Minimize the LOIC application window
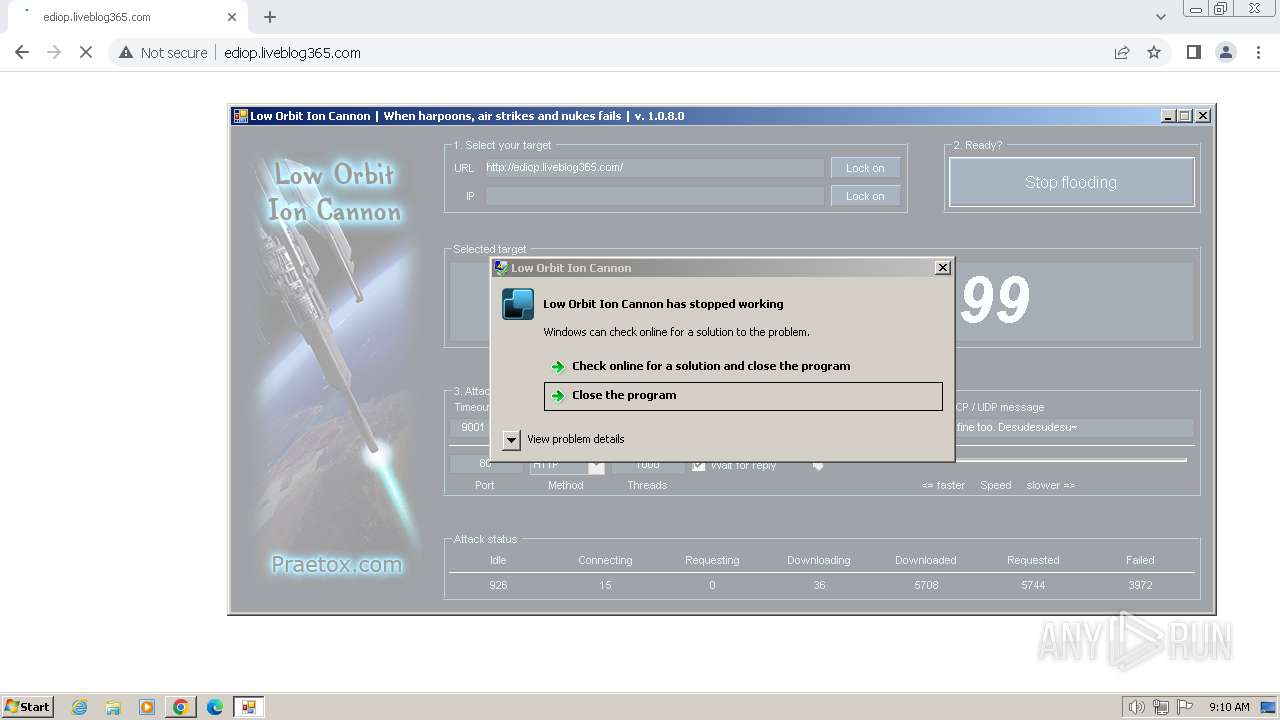 [x=1168, y=116]
